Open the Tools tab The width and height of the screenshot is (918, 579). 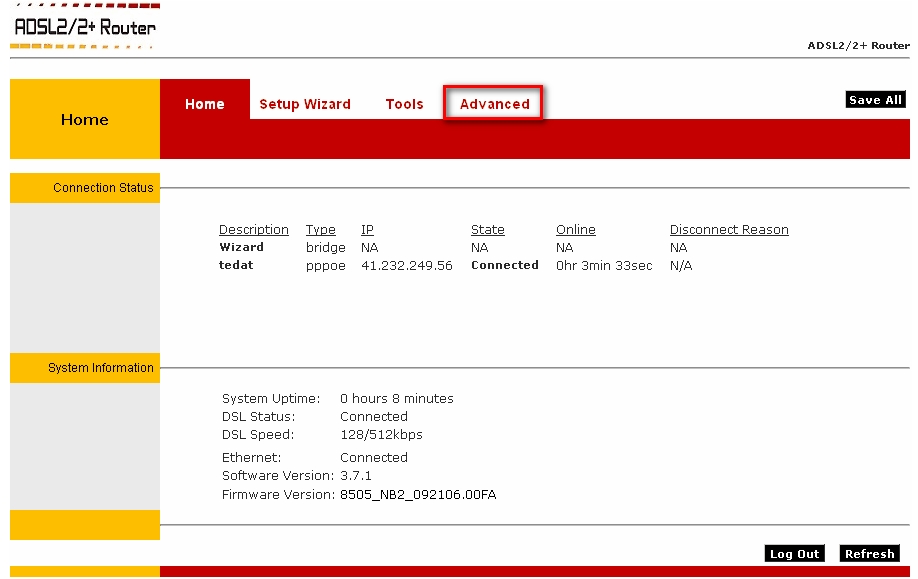[x=404, y=104]
